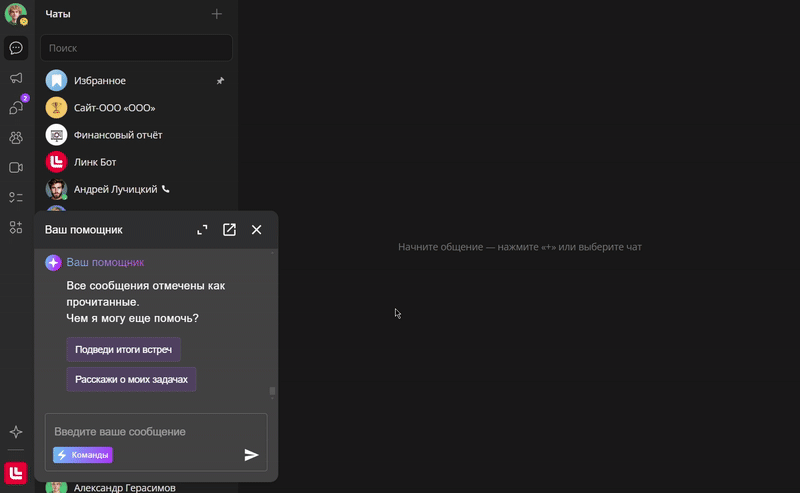Open the AI assistant sparkle icon

(x=16, y=432)
